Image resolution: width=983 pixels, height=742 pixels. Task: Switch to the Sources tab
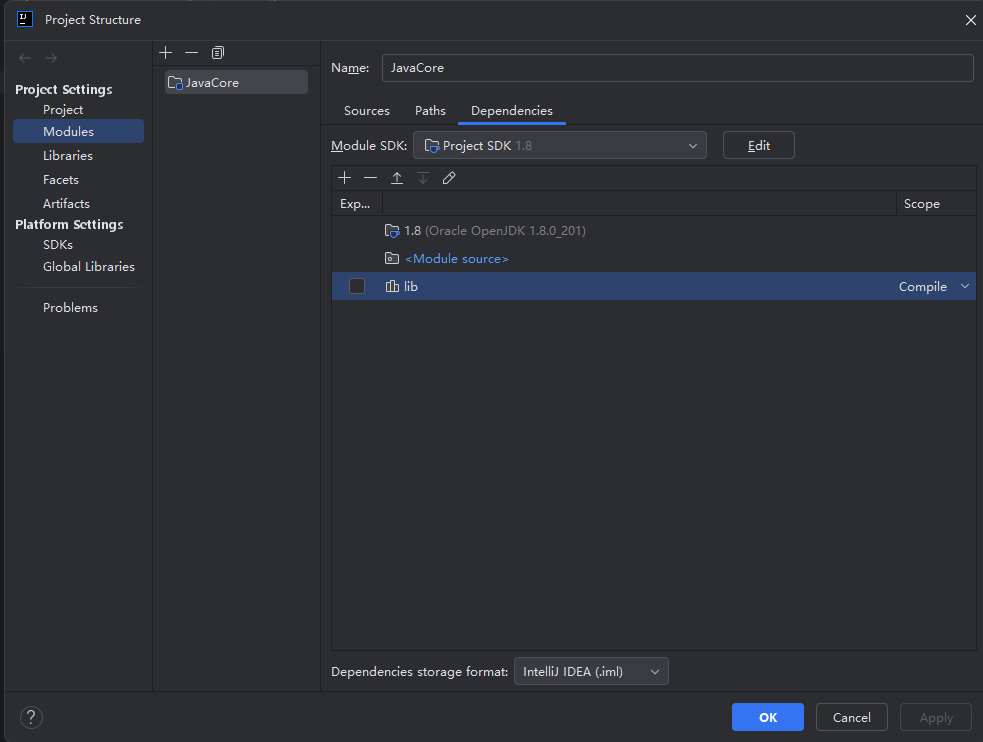point(367,111)
